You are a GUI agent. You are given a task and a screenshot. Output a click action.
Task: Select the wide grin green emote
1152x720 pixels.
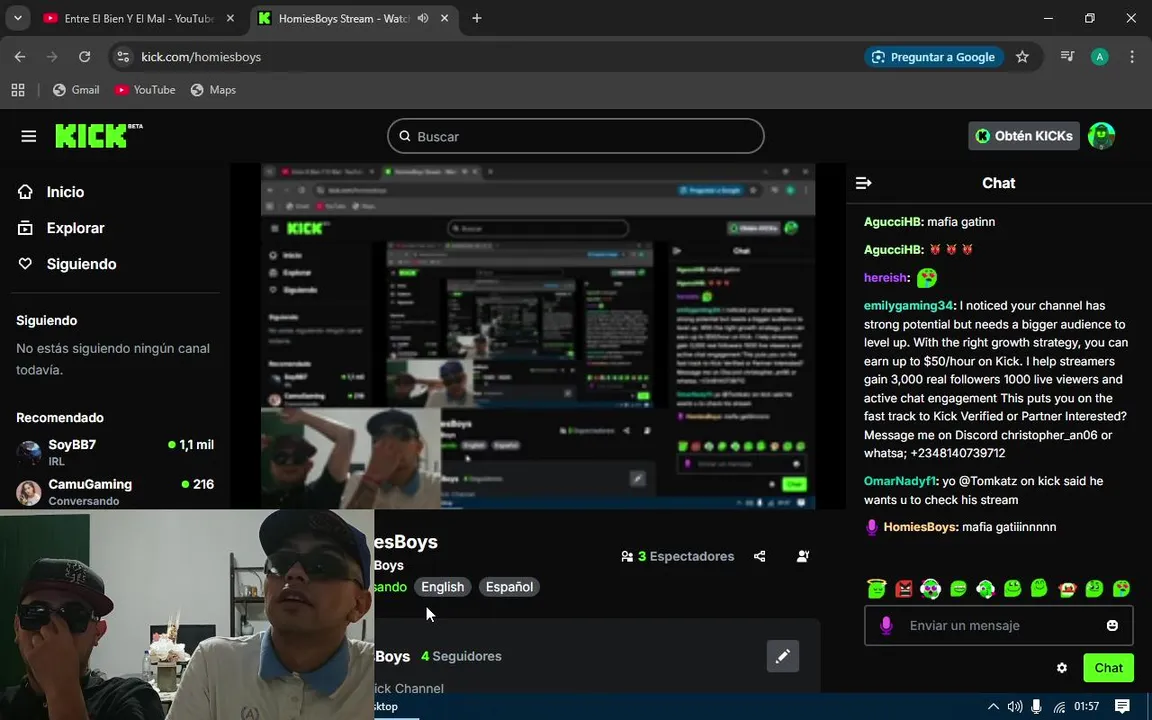[x=958, y=588]
